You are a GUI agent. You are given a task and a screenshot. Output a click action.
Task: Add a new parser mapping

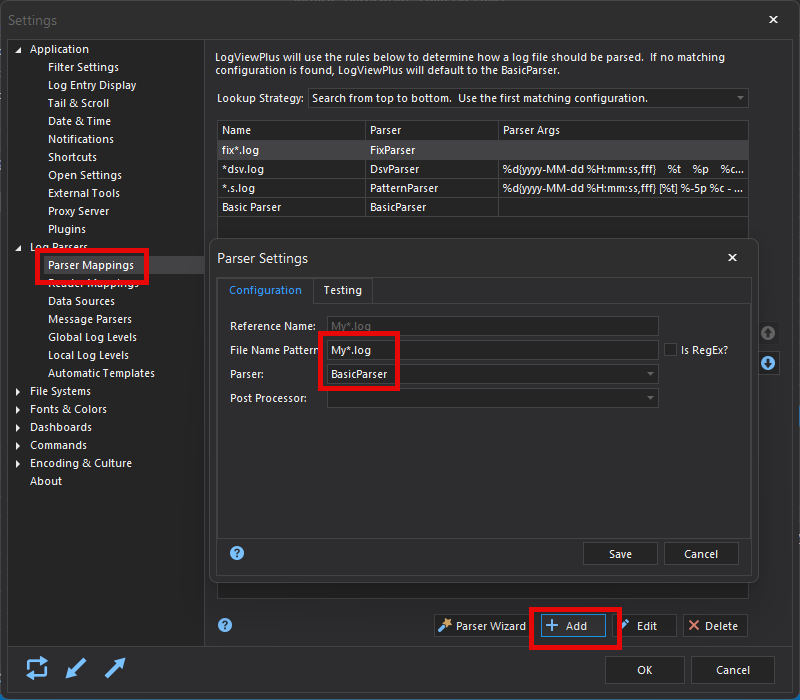coord(573,626)
